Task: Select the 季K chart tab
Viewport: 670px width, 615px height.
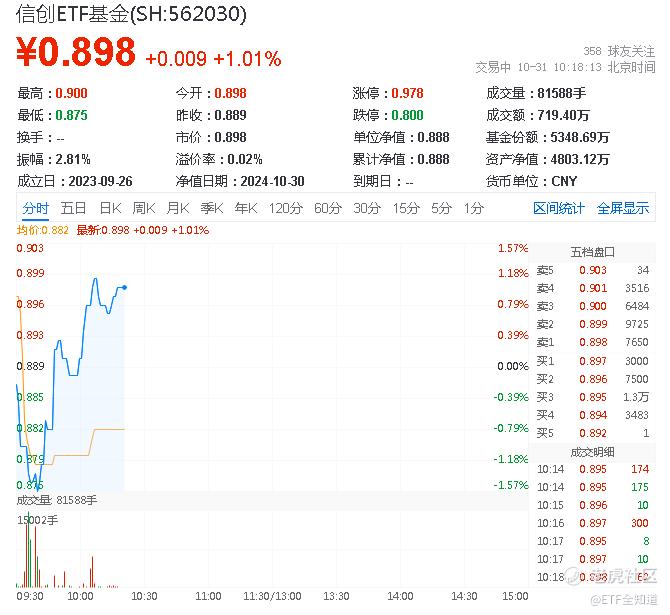Action: [211, 208]
